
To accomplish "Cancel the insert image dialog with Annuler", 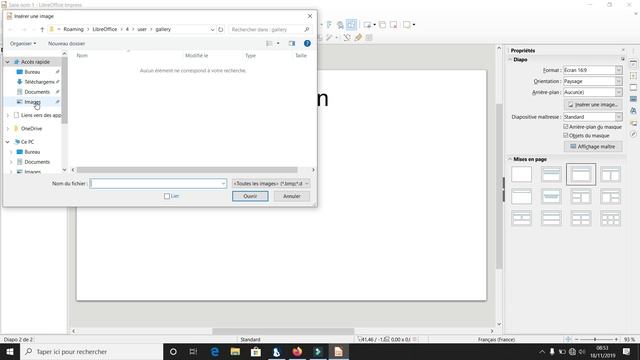I will 291,196.
